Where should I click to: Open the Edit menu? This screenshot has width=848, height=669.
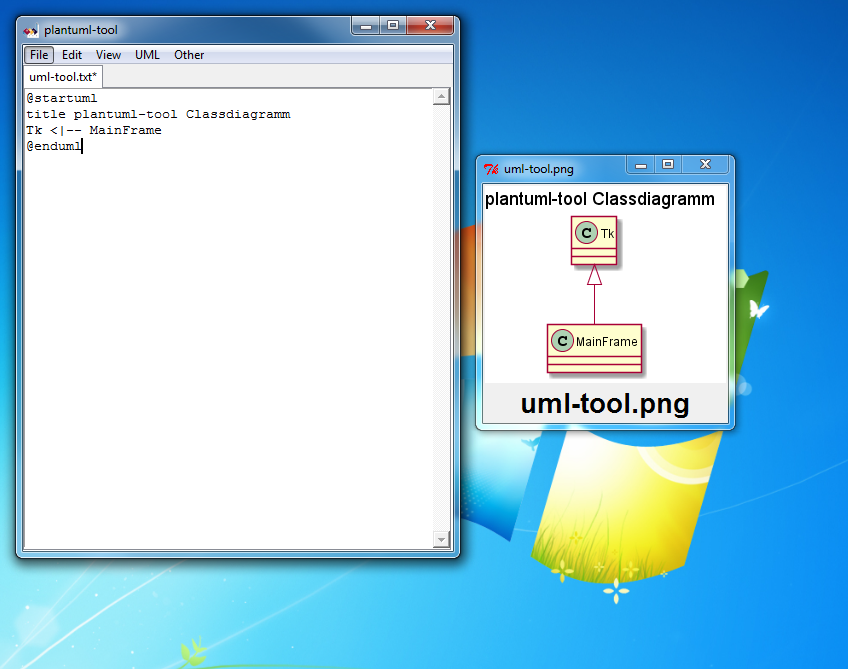[x=71, y=55]
